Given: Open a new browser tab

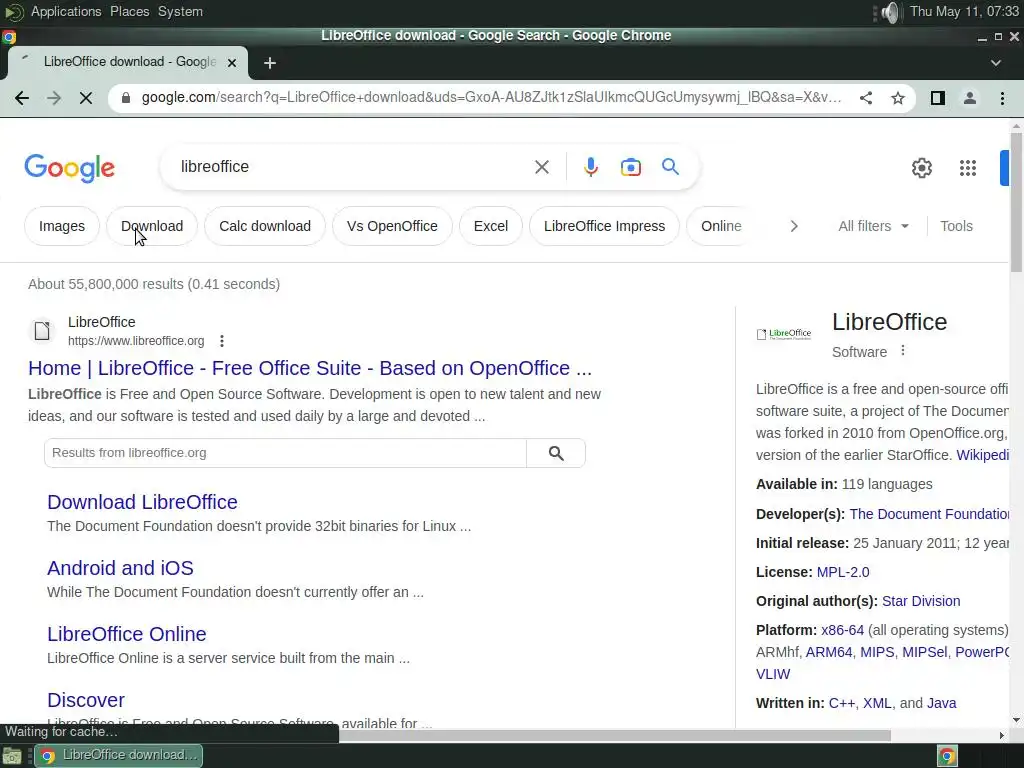Looking at the screenshot, I should pyautogui.click(x=270, y=63).
